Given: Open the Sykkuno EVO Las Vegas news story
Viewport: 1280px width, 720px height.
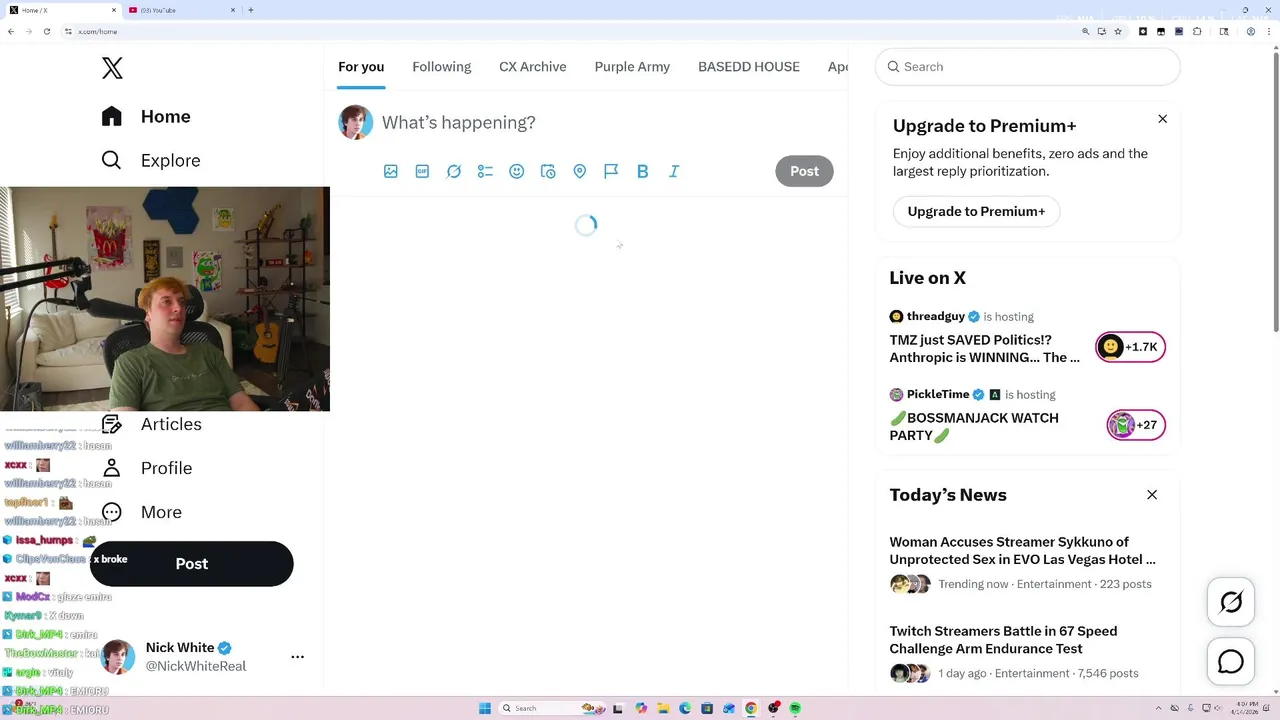Looking at the screenshot, I should point(1022,551).
